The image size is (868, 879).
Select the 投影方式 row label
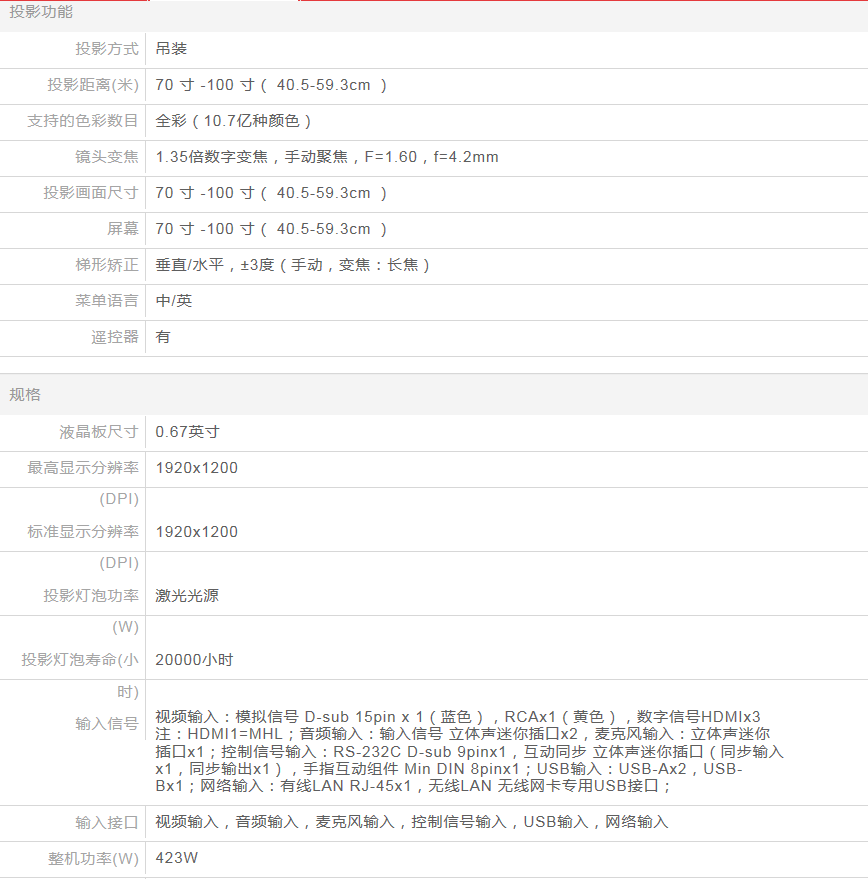(x=107, y=48)
